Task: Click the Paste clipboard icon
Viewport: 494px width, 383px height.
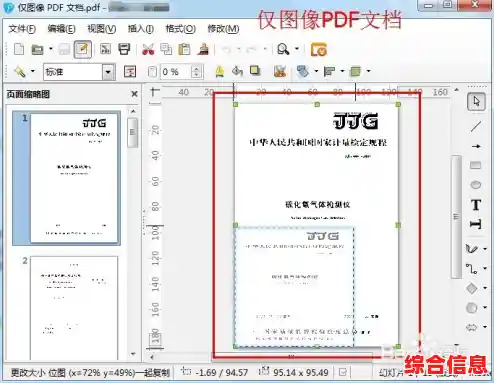Action: (184, 49)
